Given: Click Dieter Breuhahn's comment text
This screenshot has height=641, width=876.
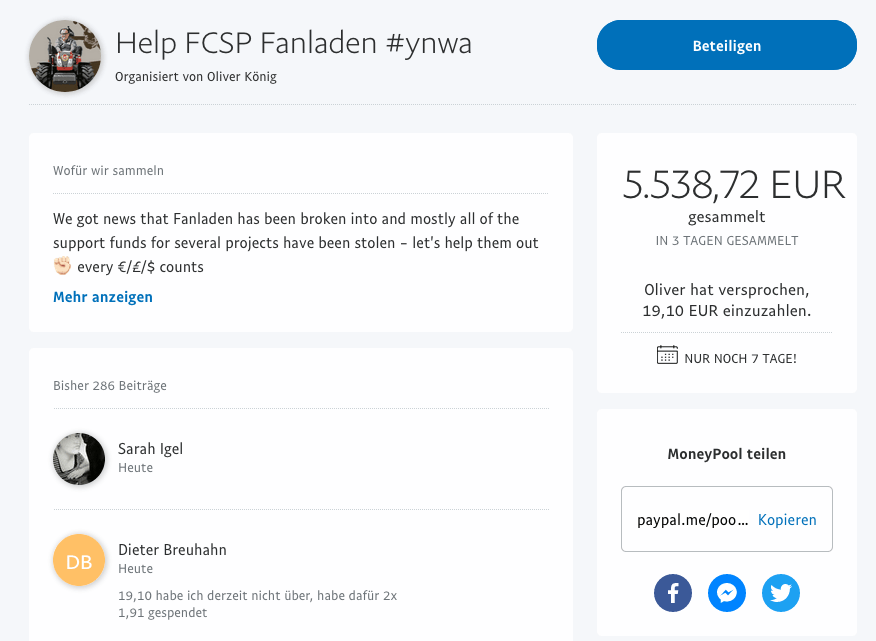Looking at the screenshot, I should [x=257, y=604].
